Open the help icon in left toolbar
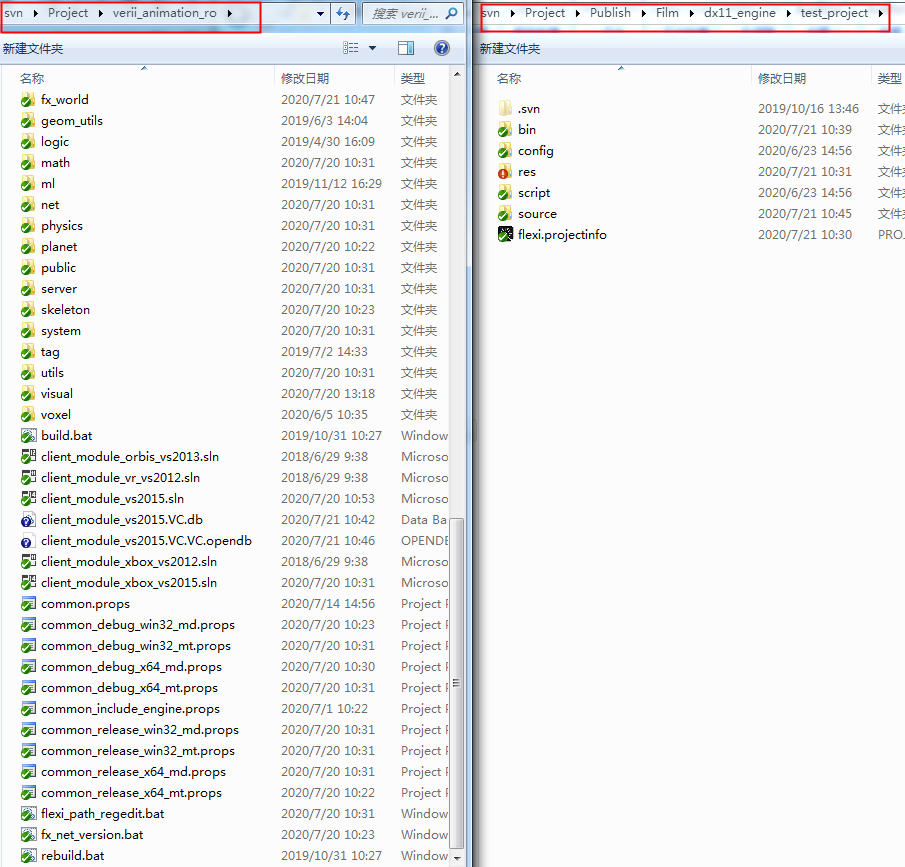The width and height of the screenshot is (905, 867). 441,48
